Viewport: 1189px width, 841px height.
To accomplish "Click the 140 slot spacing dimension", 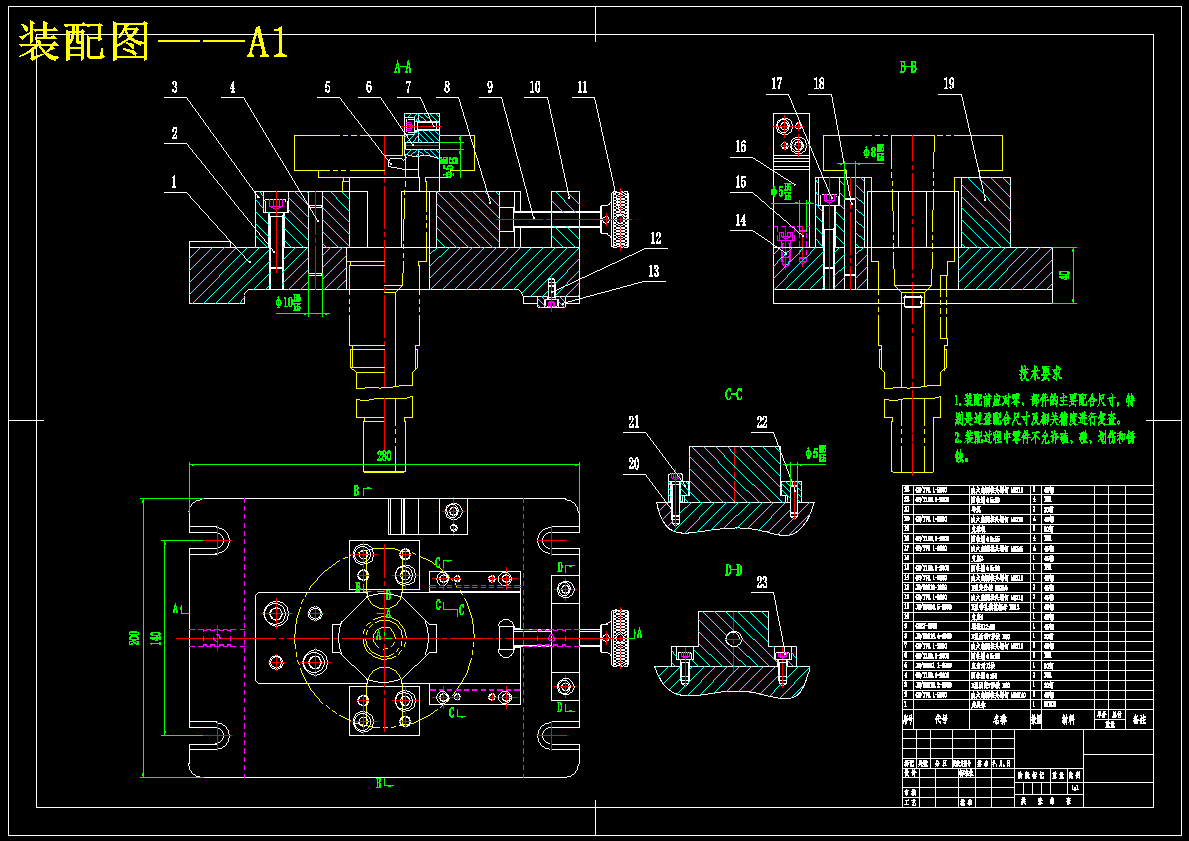I will point(155,637).
